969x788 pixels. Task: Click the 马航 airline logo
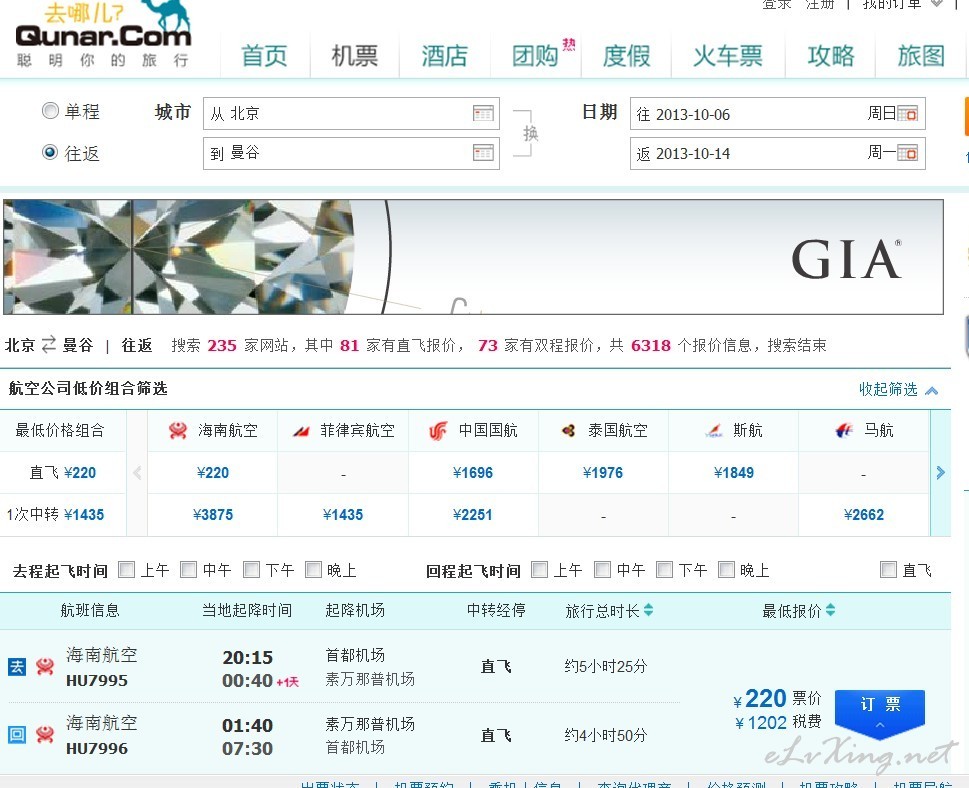click(843, 430)
